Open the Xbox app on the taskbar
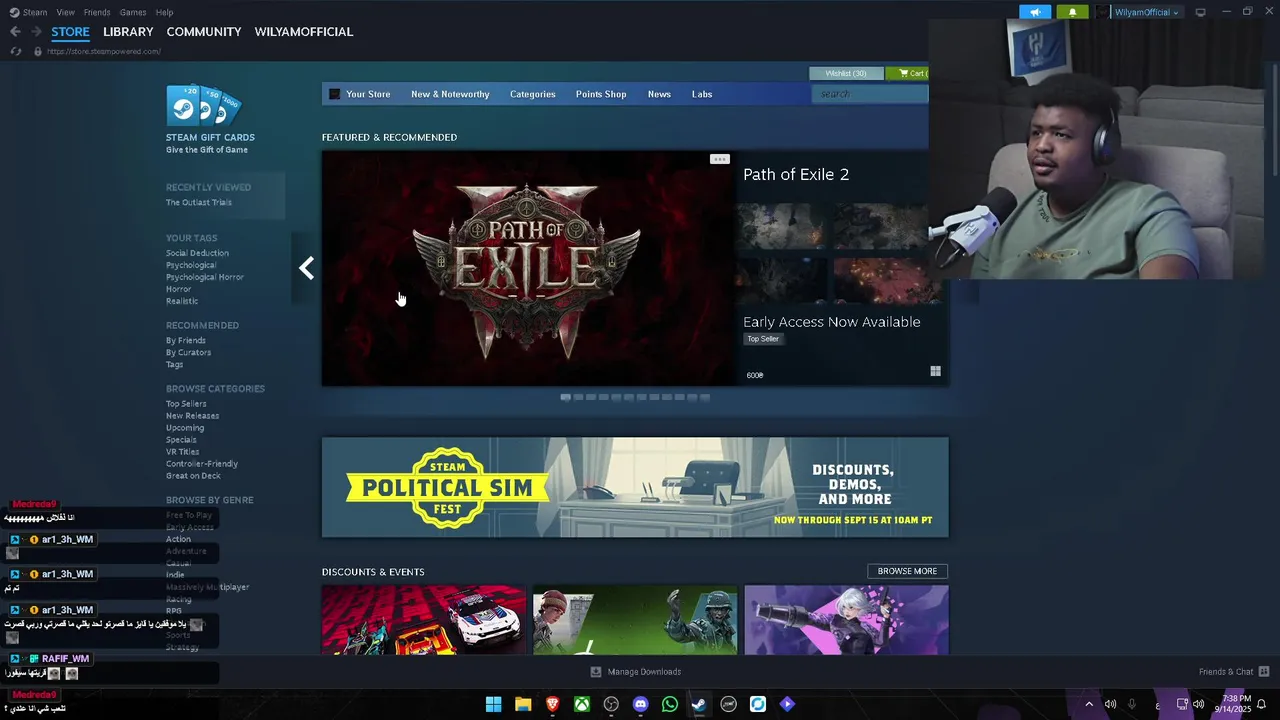Viewport: 1280px width, 720px height. coord(582,704)
